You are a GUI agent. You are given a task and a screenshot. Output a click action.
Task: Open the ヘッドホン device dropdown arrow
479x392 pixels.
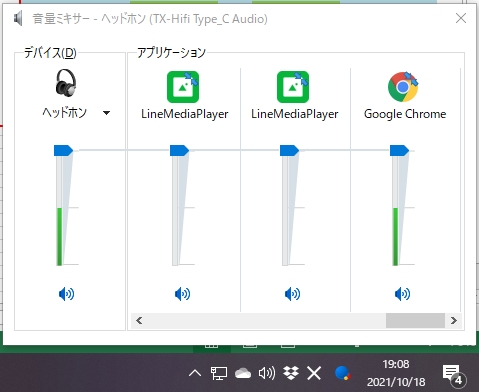coord(106,113)
